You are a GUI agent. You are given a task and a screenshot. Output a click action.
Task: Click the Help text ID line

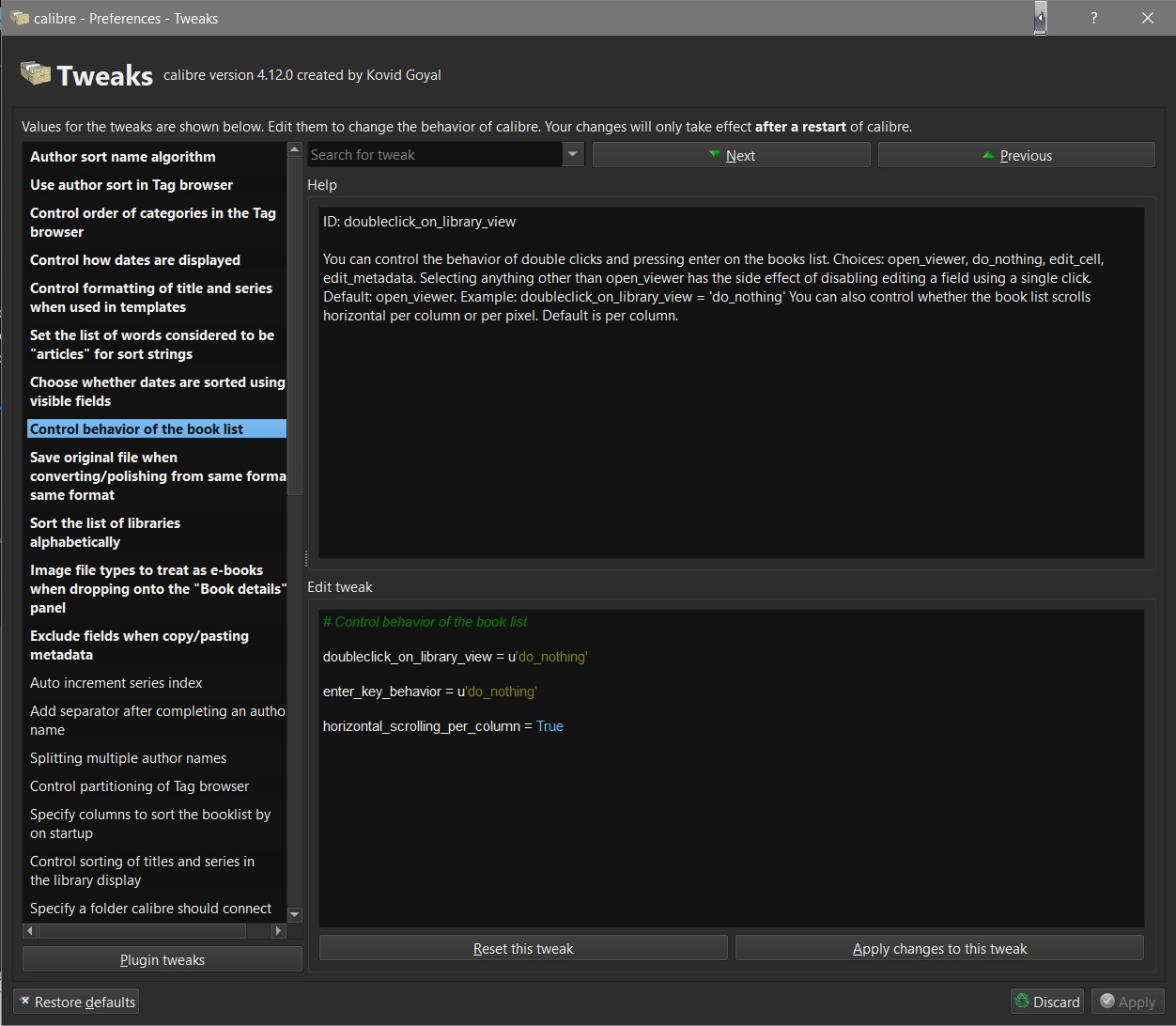(x=420, y=222)
